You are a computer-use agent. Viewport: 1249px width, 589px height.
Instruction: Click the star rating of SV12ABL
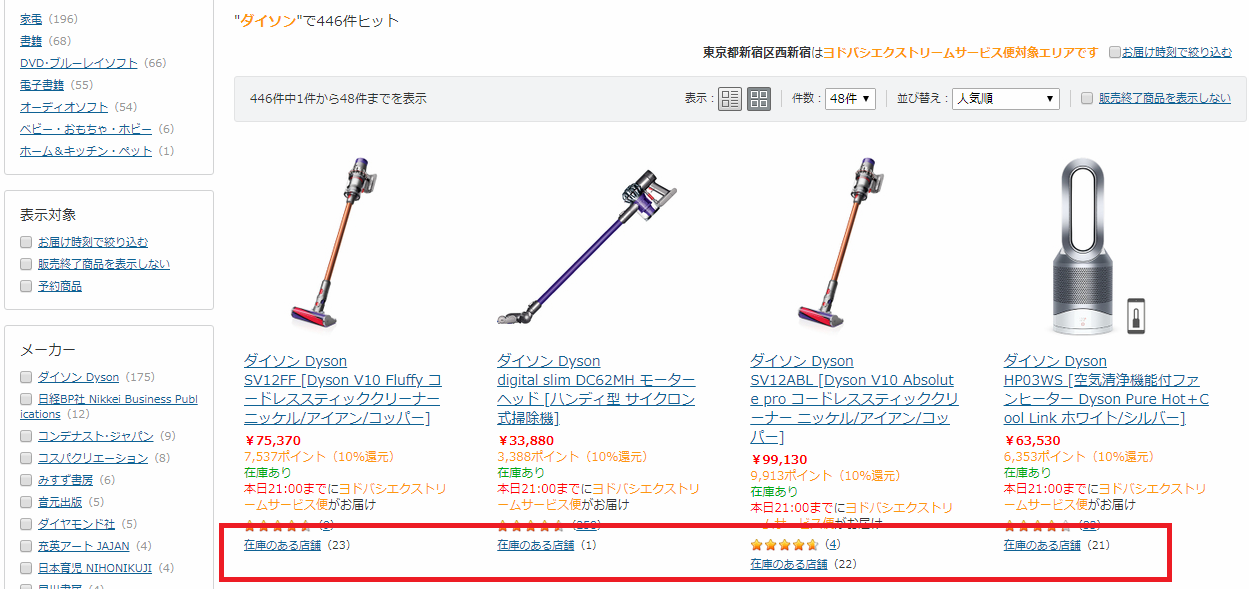[785, 545]
